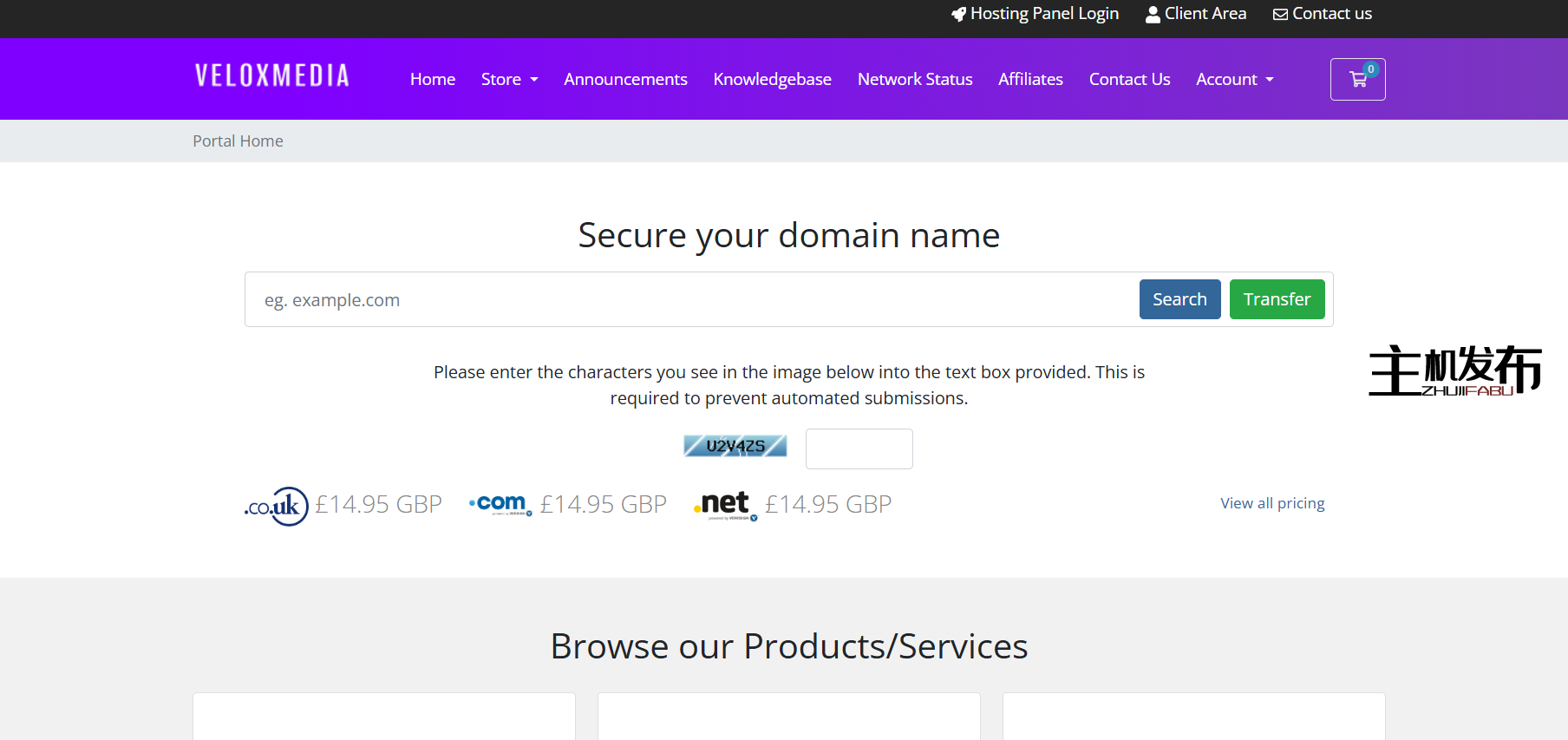Click the ZHUJIFABU watermark logo
Viewport: 1568px width, 740px height.
click(1454, 370)
